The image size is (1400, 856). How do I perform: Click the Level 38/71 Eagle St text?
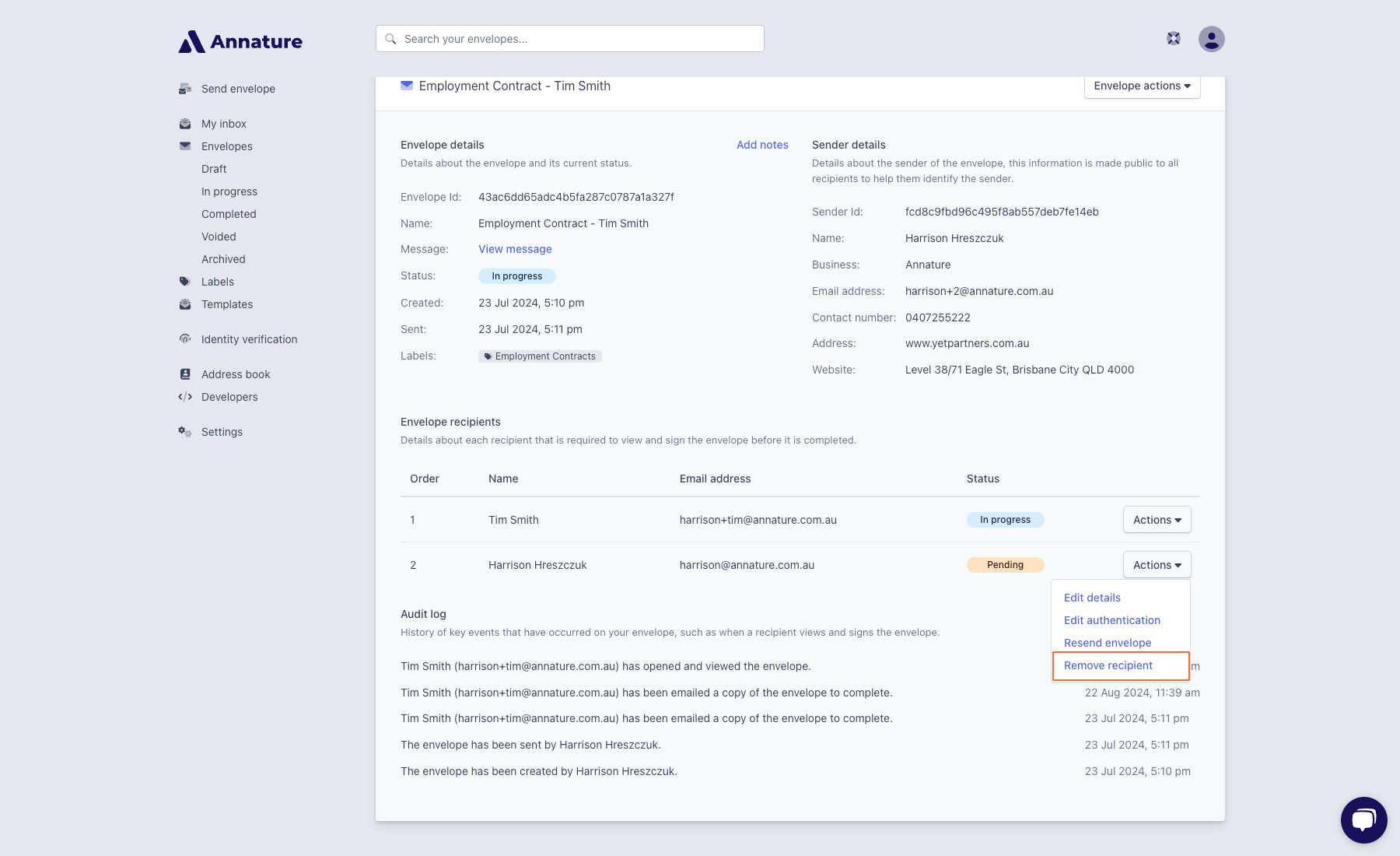tap(1019, 370)
